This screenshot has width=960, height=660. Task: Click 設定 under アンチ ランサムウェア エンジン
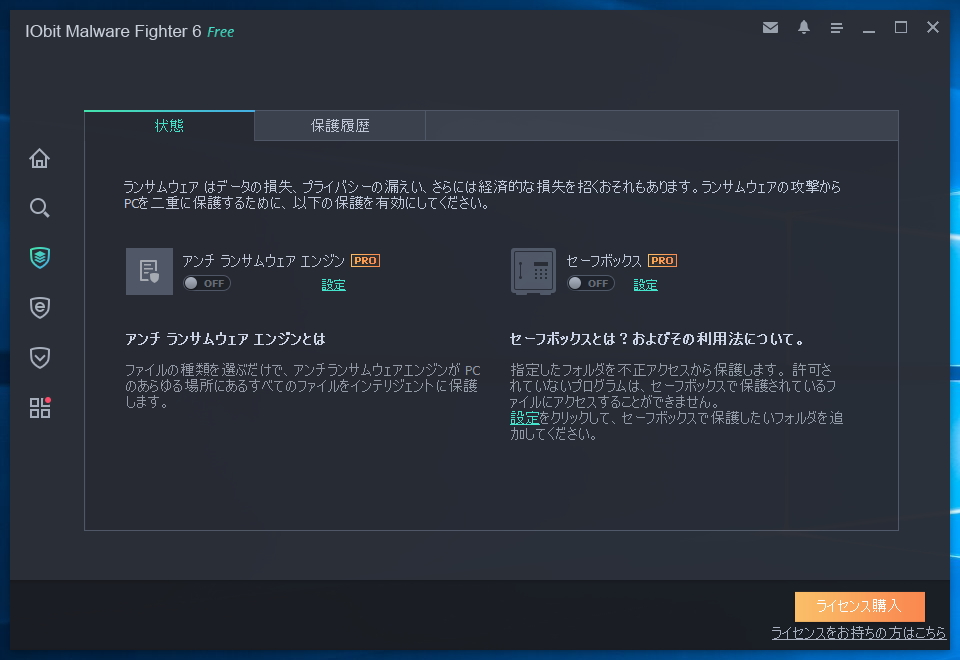tap(332, 285)
